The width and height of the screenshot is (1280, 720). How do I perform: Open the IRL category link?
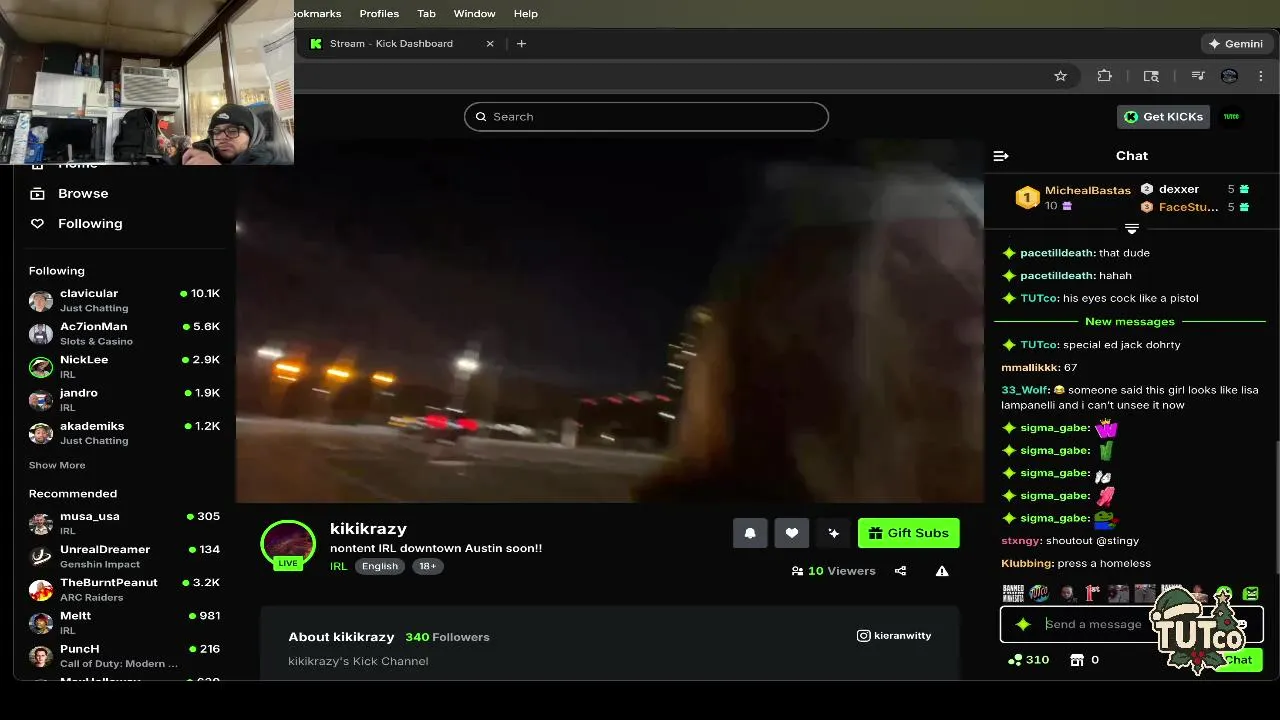coord(338,566)
